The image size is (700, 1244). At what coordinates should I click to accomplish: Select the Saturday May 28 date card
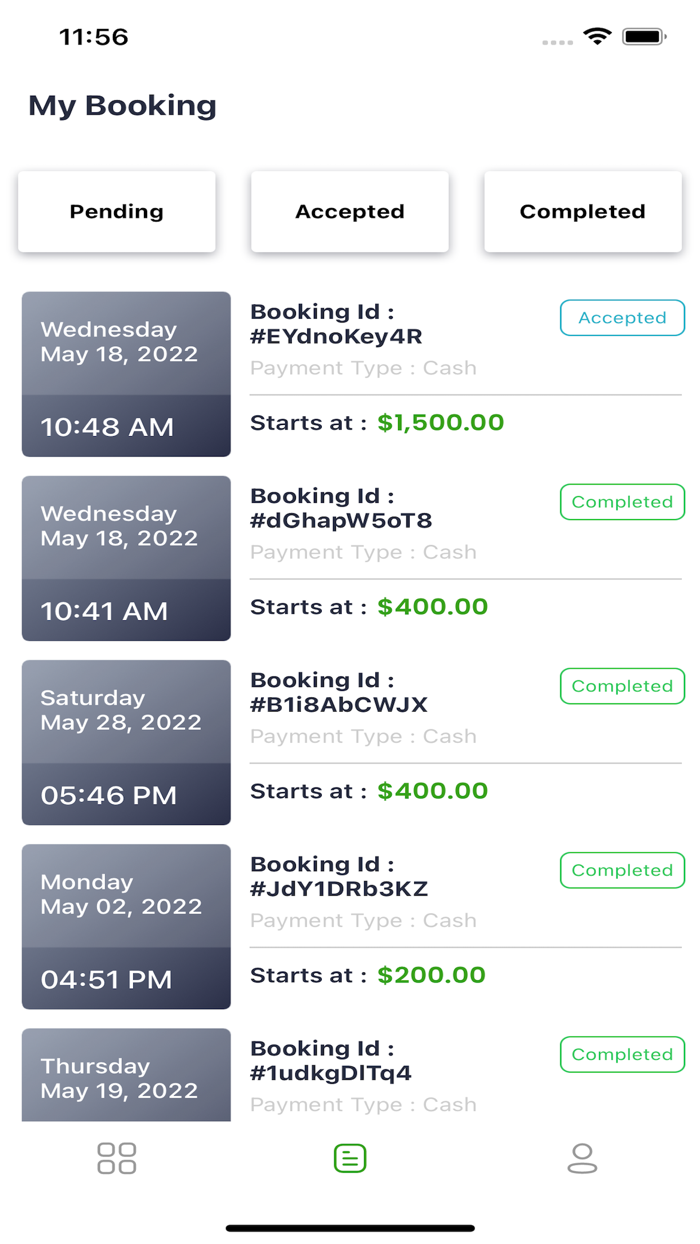(126, 742)
